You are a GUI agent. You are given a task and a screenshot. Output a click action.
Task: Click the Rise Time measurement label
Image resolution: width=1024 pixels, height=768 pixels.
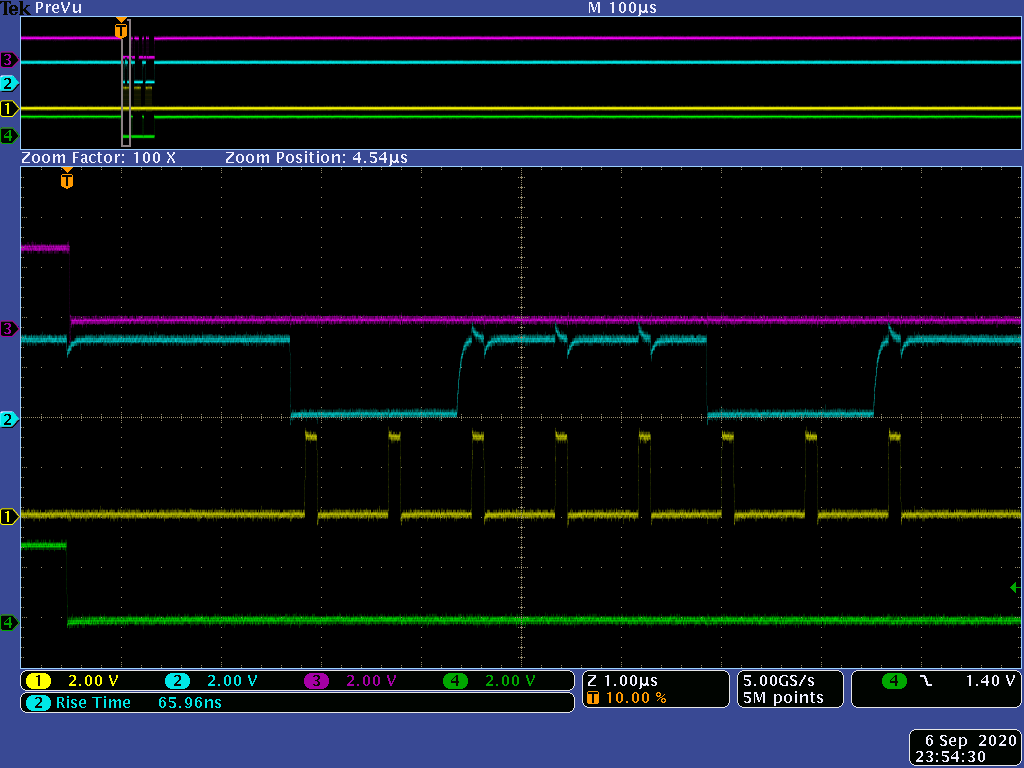93,703
